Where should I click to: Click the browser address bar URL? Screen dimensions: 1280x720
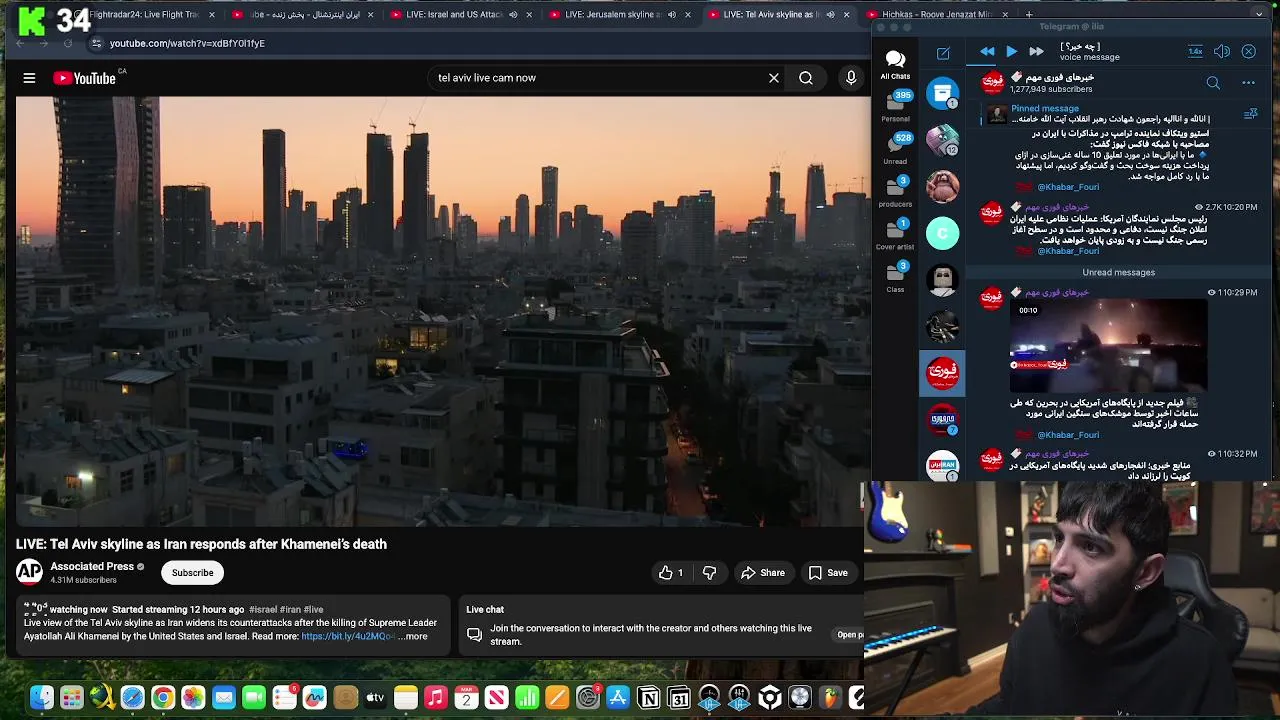187,43
